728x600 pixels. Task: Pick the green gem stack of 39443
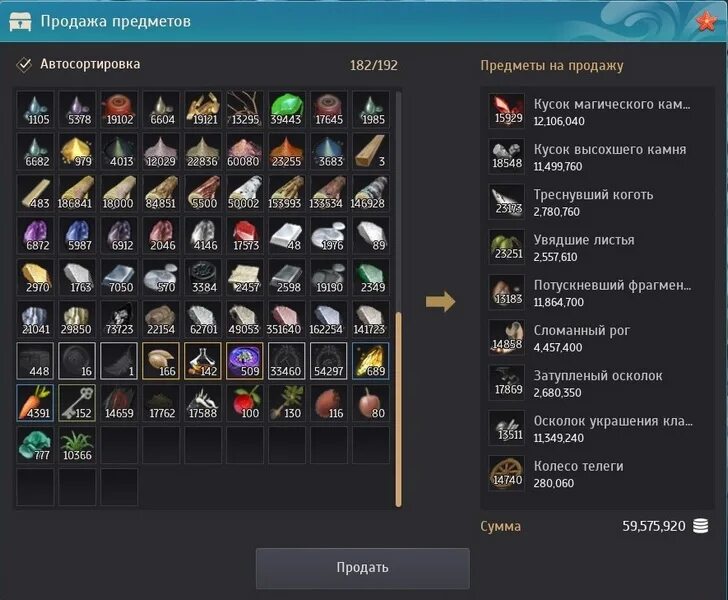pyautogui.click(x=286, y=110)
